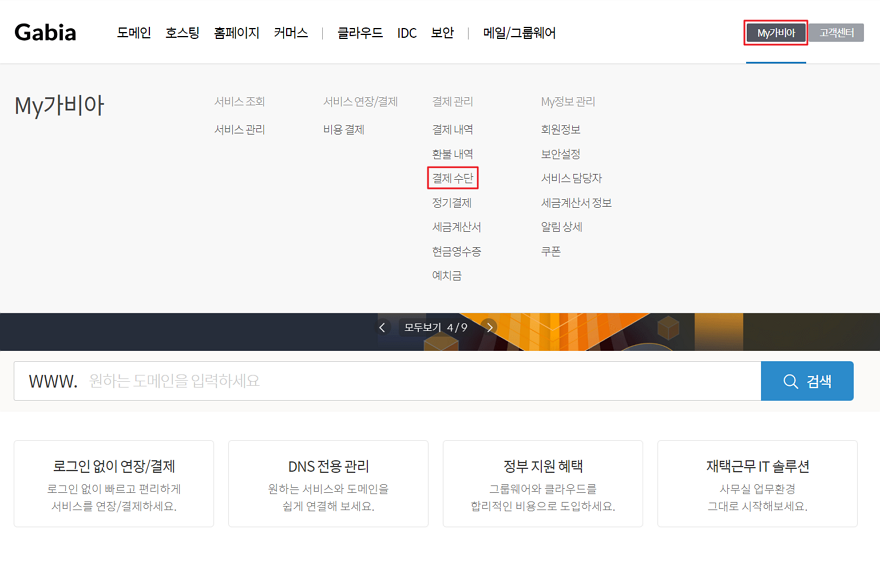The height and width of the screenshot is (561, 880).
Task: Open 클라우드 menu
Action: point(360,33)
